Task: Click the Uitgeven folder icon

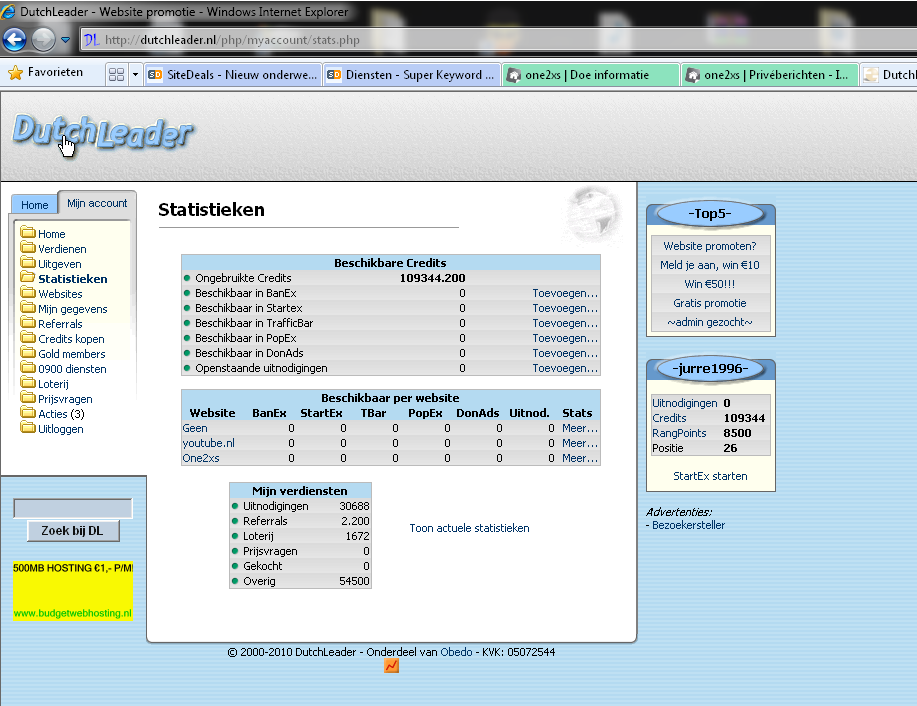Action: click(27, 263)
